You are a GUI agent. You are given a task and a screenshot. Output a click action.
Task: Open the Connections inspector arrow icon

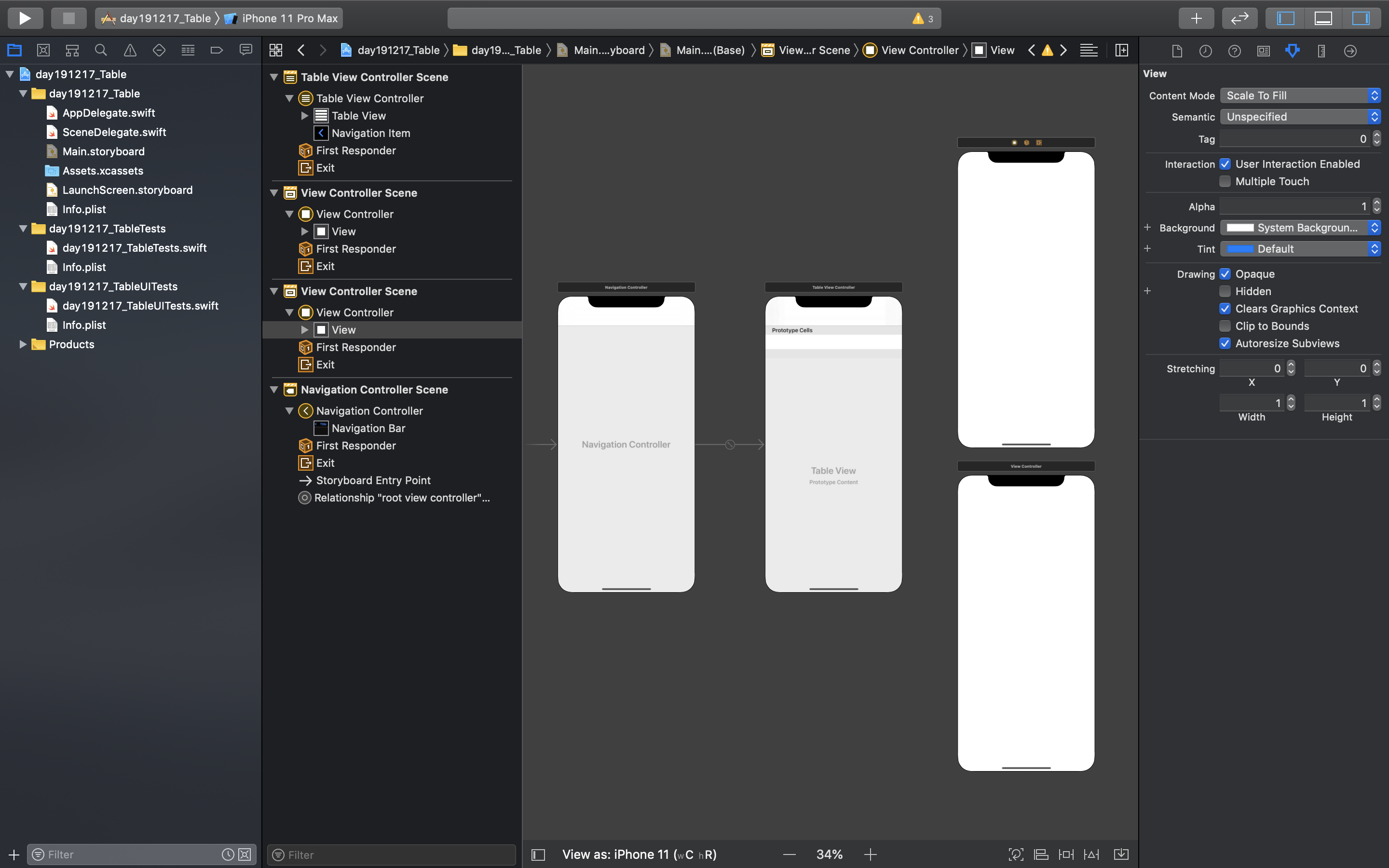click(1350, 51)
